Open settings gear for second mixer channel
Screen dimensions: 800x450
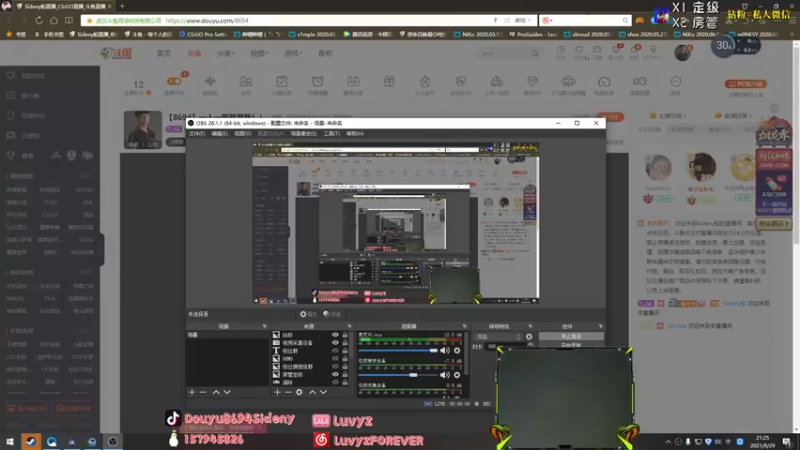click(457, 375)
